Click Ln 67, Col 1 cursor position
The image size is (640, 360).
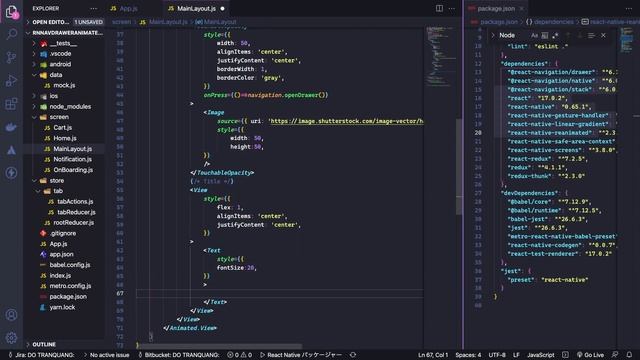(433, 355)
